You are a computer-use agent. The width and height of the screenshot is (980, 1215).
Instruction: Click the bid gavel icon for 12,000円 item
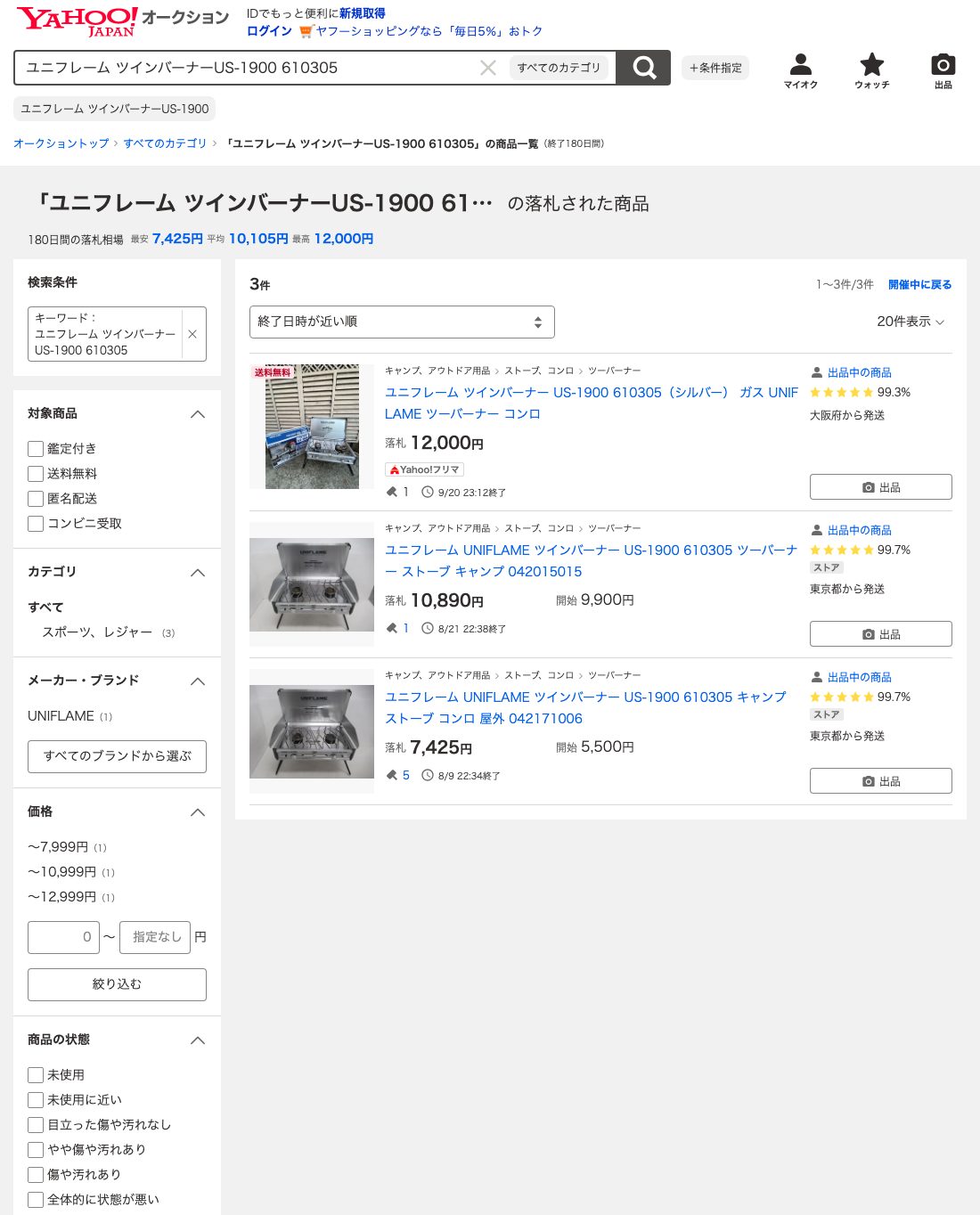391,492
